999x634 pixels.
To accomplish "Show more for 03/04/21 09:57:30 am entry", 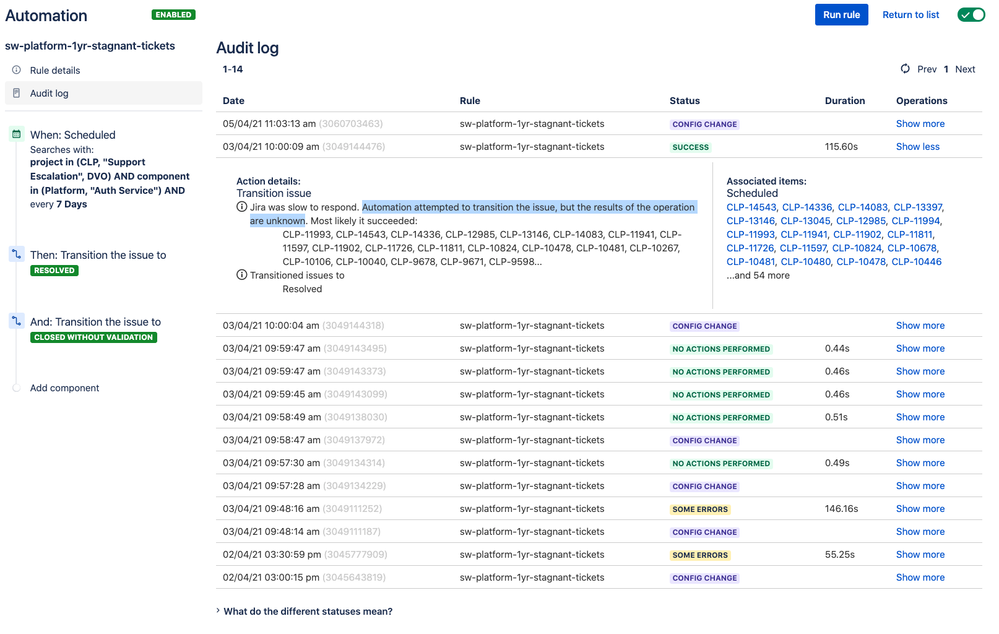I will [920, 463].
